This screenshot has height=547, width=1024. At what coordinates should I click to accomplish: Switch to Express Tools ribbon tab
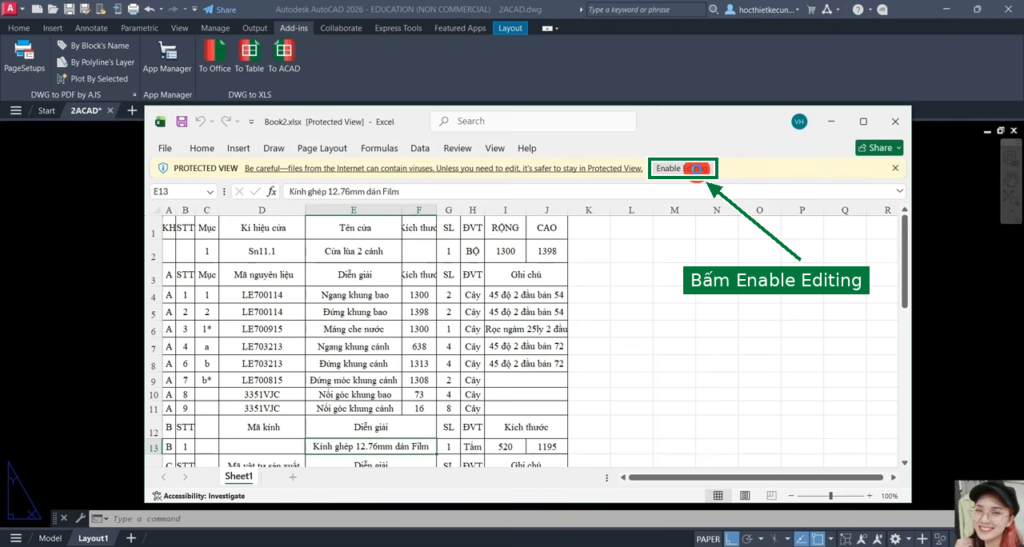pos(398,28)
